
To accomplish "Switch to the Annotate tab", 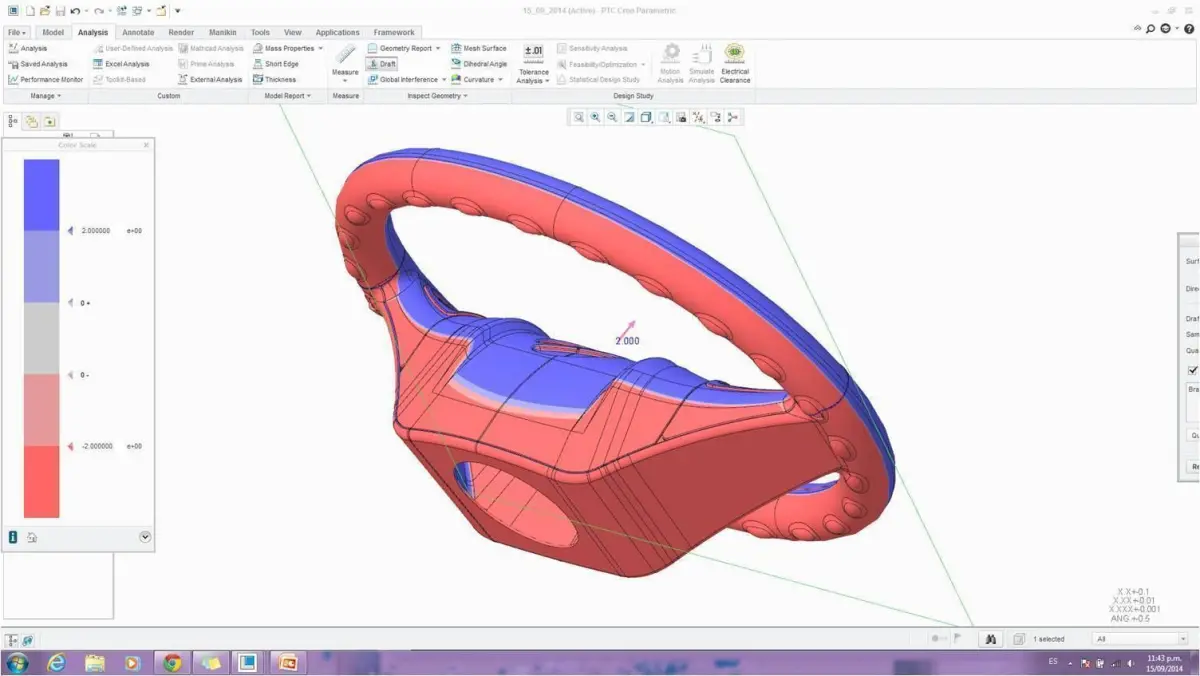I will coord(138,32).
